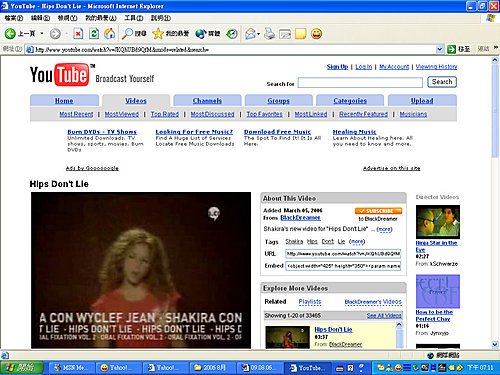The height and width of the screenshot is (375, 500).
Task: Open the Help menu, the last menu bar item
Action: [161, 18]
